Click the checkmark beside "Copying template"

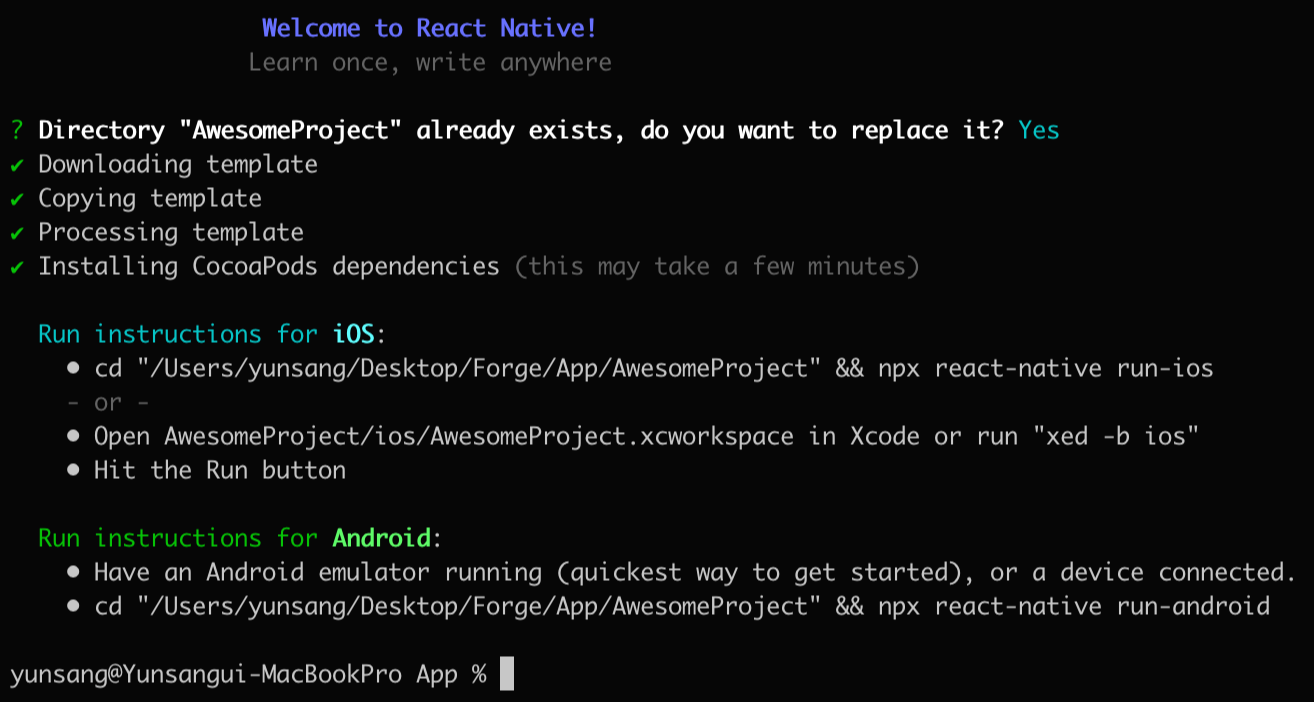[x=16, y=199]
